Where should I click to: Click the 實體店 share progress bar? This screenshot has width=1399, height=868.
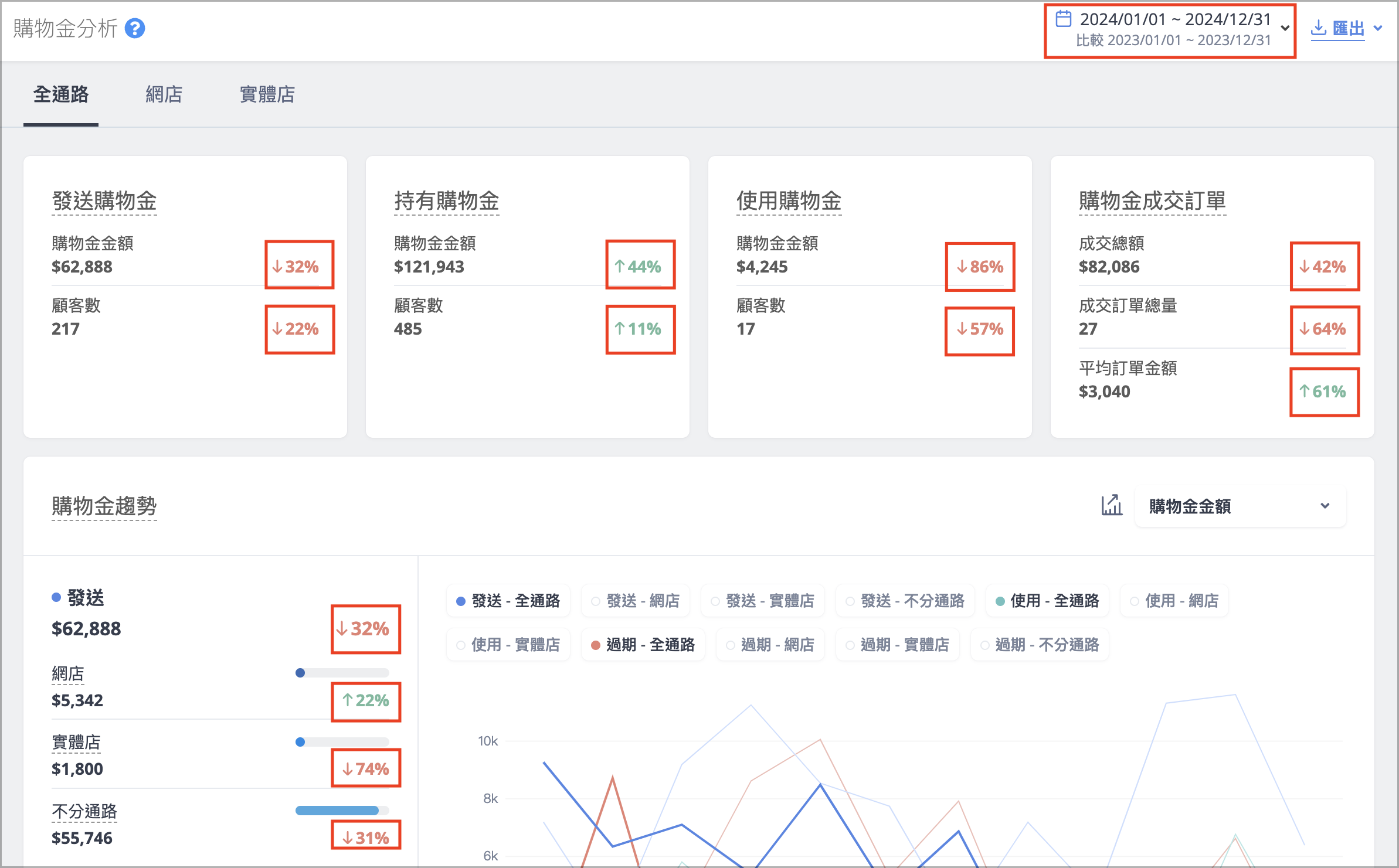(342, 742)
